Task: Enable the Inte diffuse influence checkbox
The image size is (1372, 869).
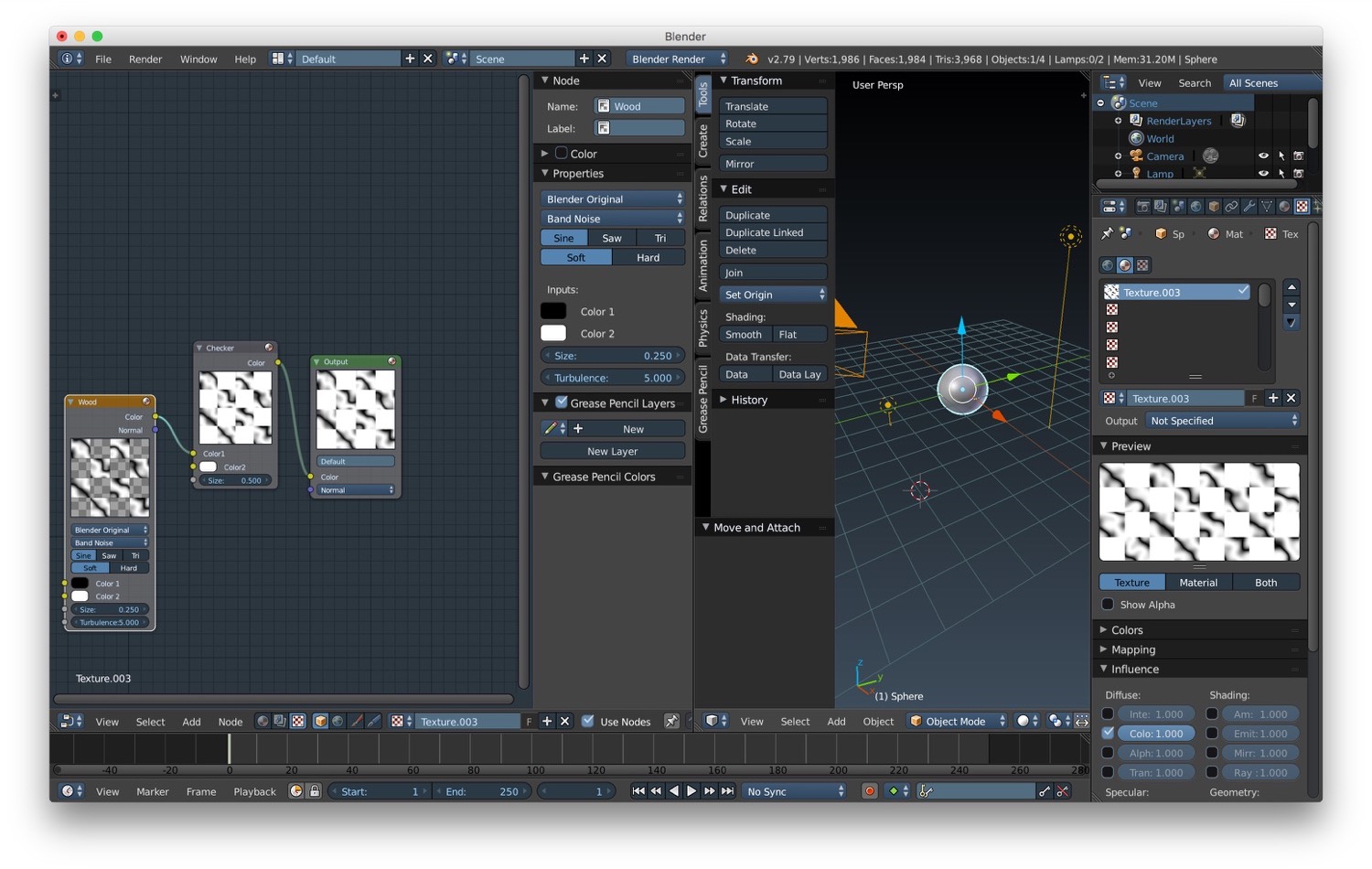Action: [x=1108, y=713]
